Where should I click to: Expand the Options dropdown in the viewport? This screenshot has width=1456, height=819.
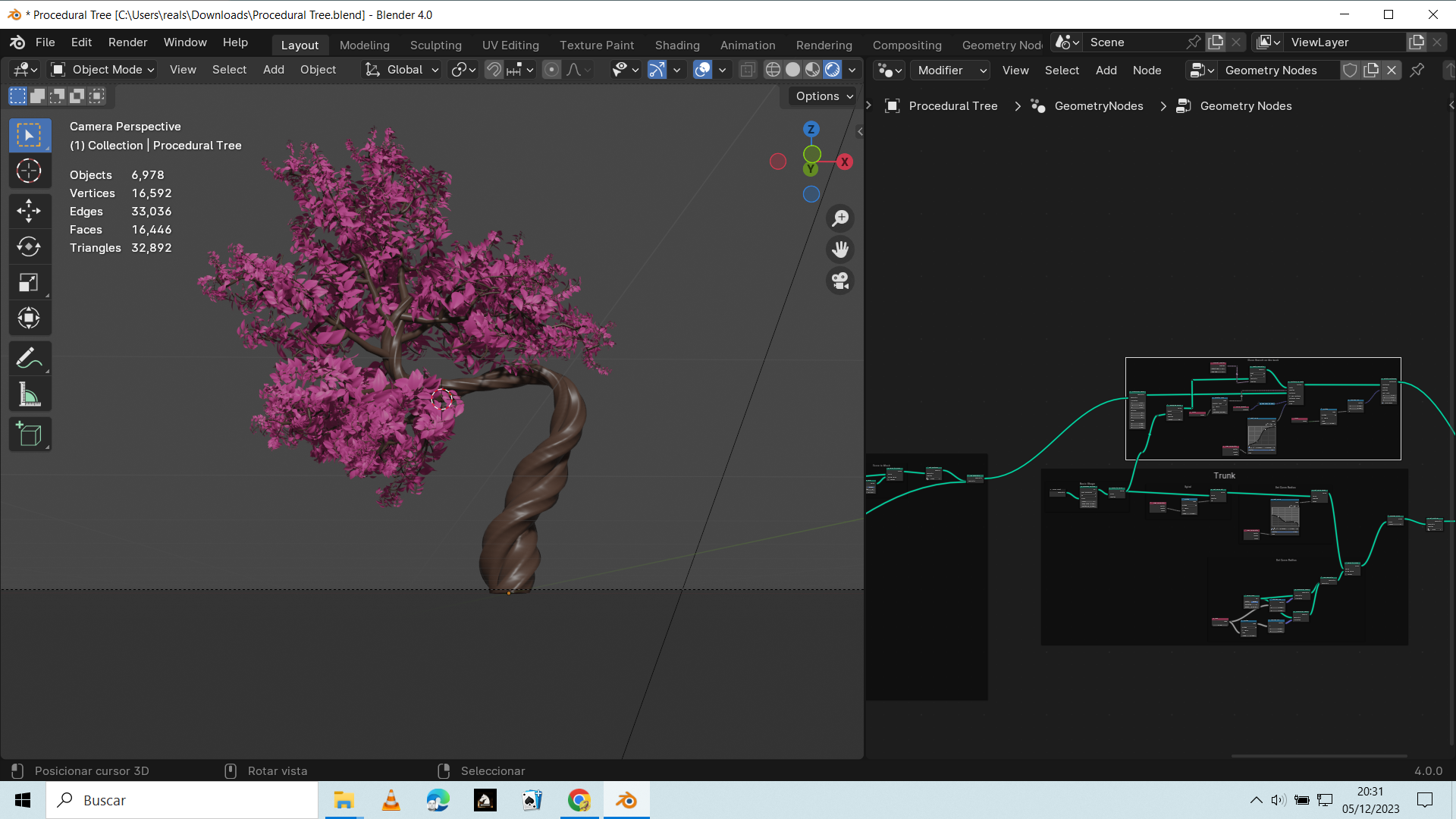[824, 96]
